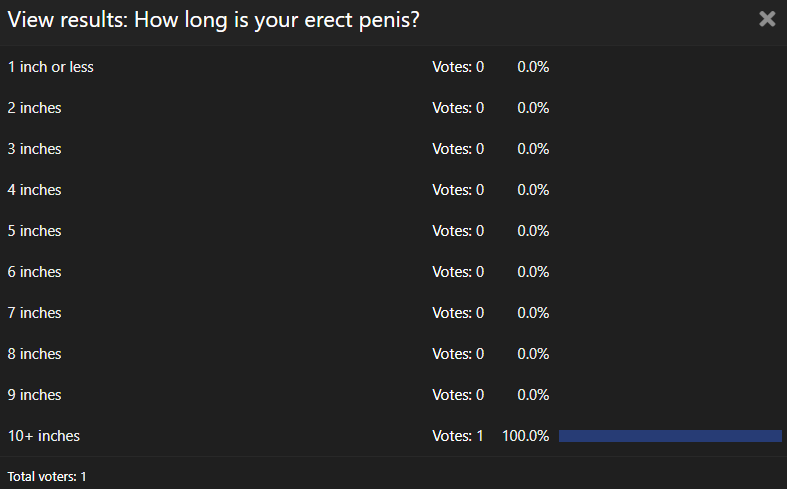Click "Votes: 0" in the 9 inches row
This screenshot has width=787, height=489.
click(457, 395)
